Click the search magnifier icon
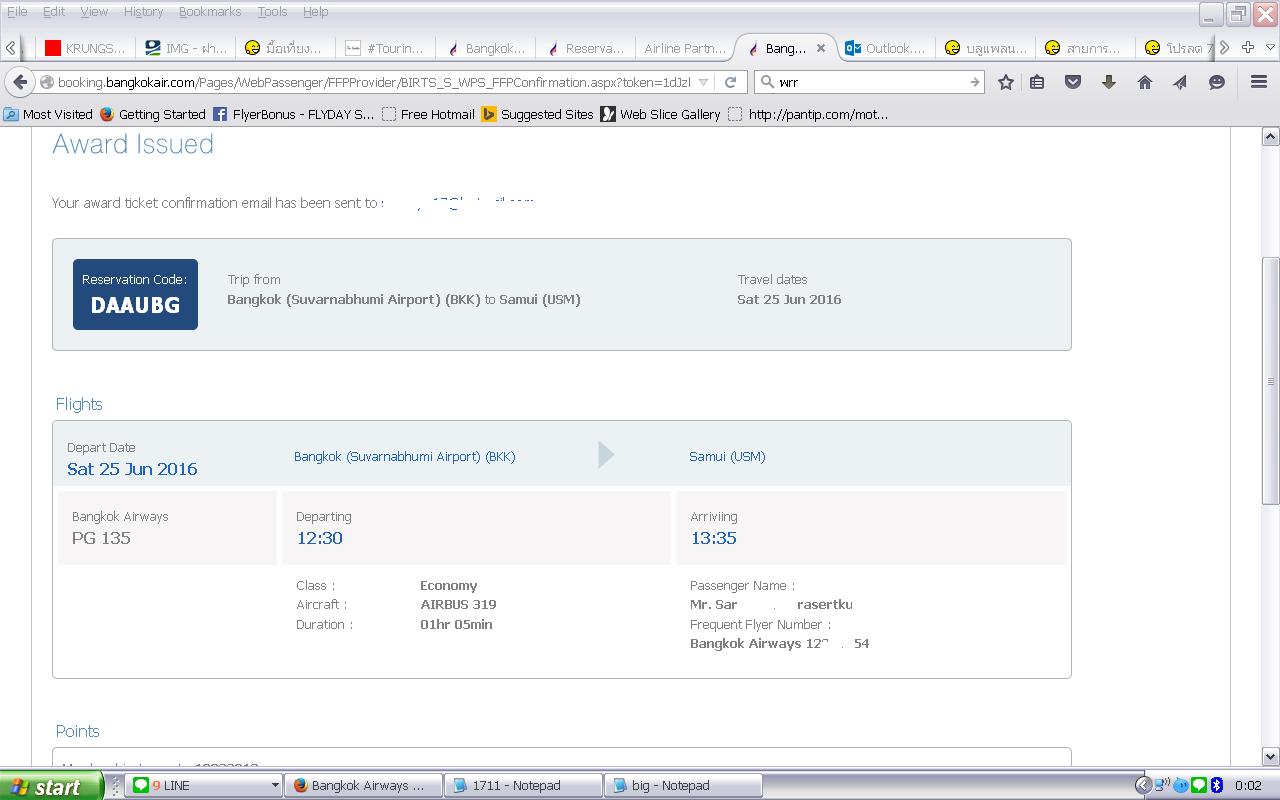1280x800 pixels. point(767,82)
